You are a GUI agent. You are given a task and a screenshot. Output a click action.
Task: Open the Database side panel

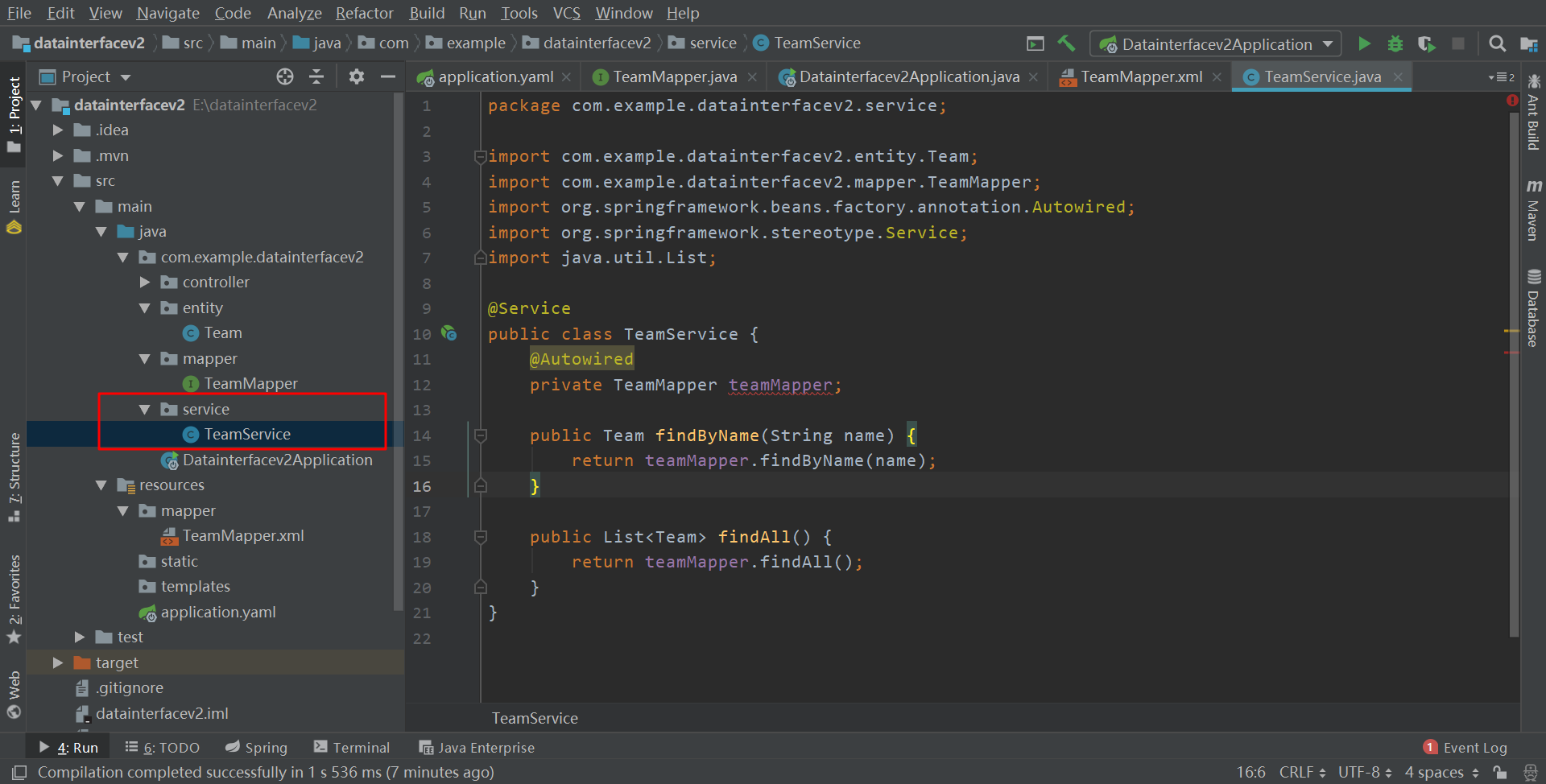pyautogui.click(x=1533, y=309)
